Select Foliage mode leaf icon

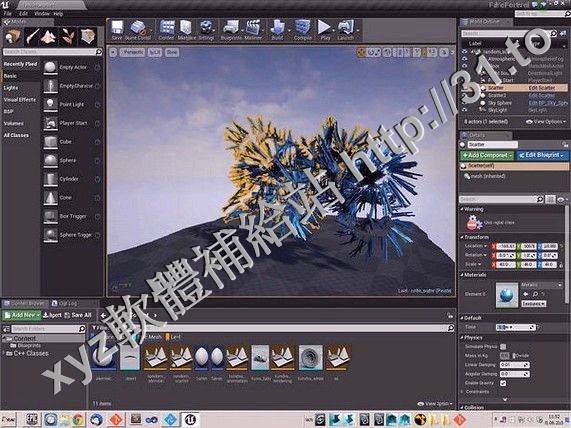point(68,37)
